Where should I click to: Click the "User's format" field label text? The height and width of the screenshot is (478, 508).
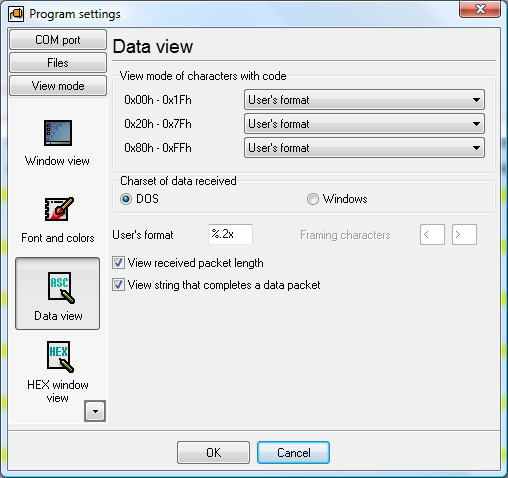pos(143,235)
